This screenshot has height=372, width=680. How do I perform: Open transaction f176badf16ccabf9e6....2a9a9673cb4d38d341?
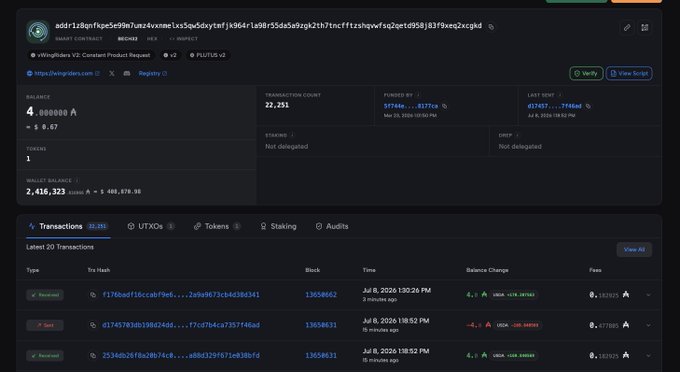(x=181, y=295)
